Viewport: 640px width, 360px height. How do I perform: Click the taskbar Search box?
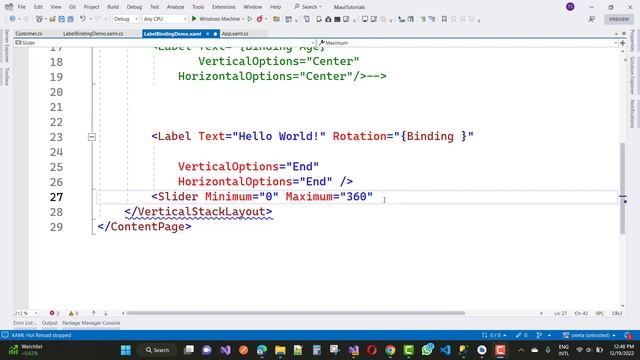click(x=158, y=350)
